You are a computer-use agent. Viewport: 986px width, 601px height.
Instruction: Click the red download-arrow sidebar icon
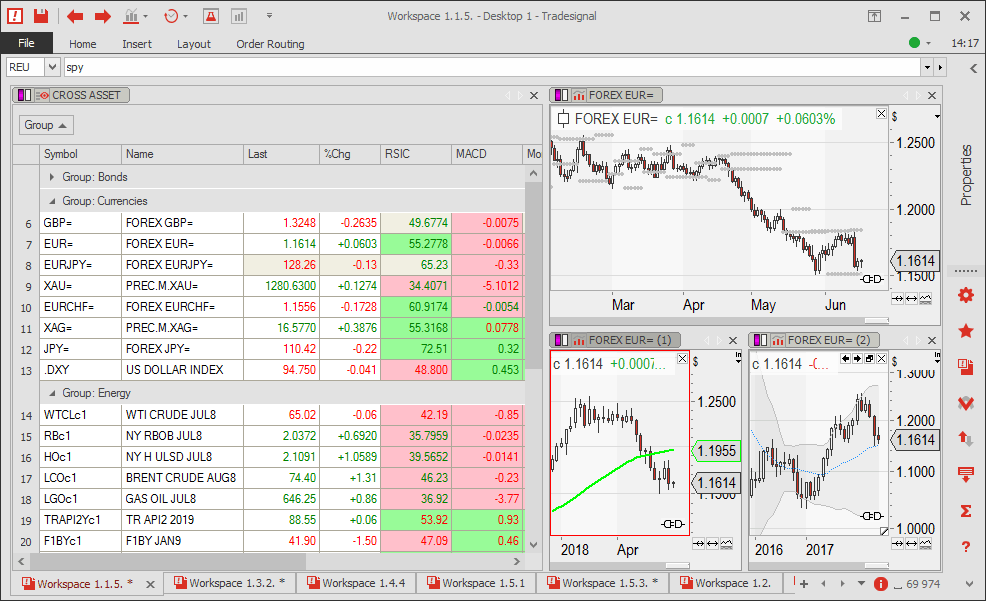coord(966,475)
